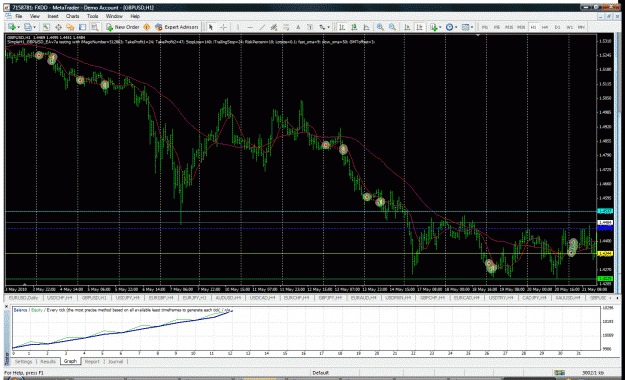Screen dimensions: 625x380
Task: Expand the Profiles dropdown arrow
Action: tap(34, 27)
